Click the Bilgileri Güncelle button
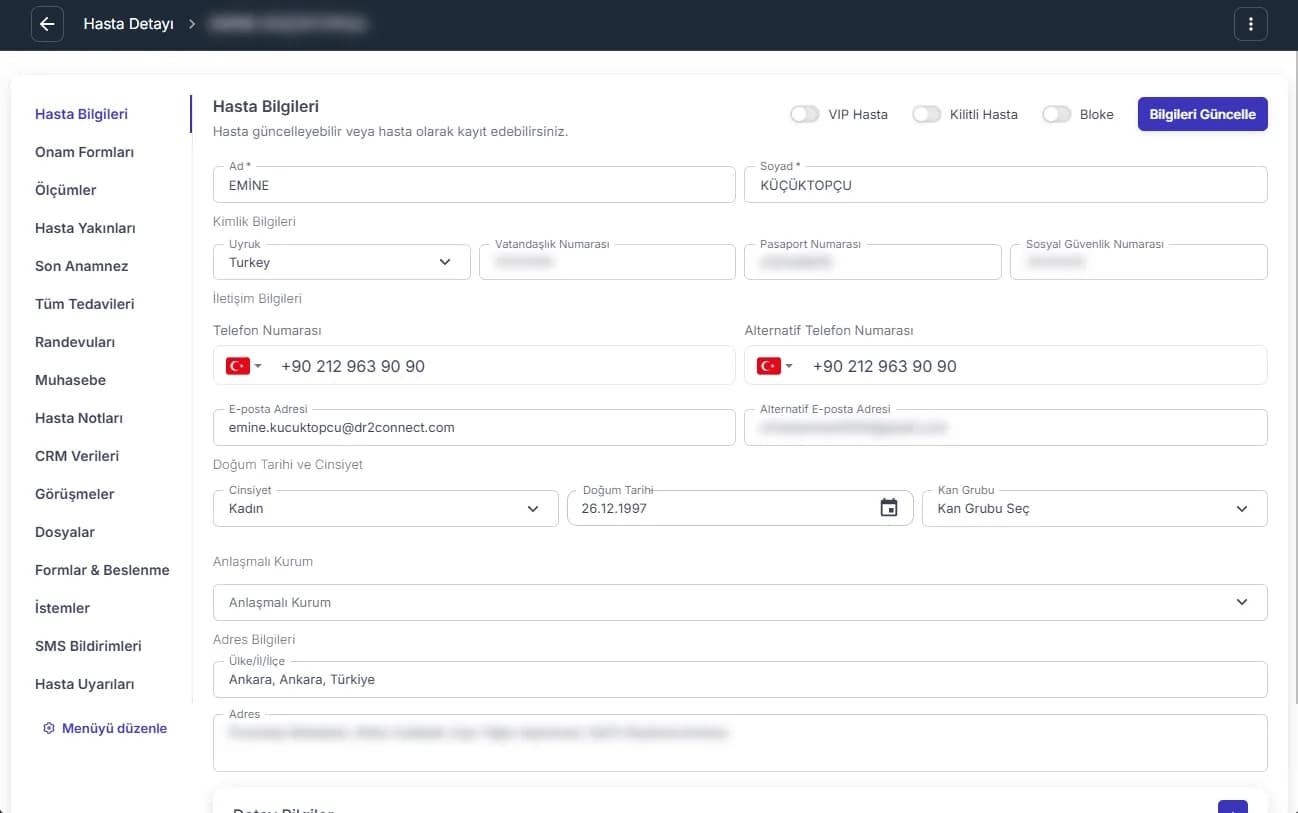Viewport: 1298px width, 813px height. tap(1203, 114)
